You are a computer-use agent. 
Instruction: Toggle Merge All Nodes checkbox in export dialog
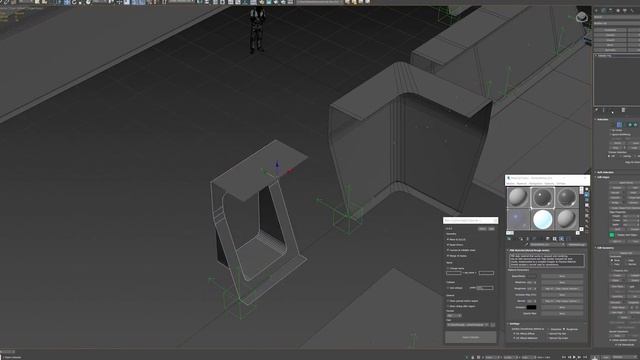click(x=448, y=256)
